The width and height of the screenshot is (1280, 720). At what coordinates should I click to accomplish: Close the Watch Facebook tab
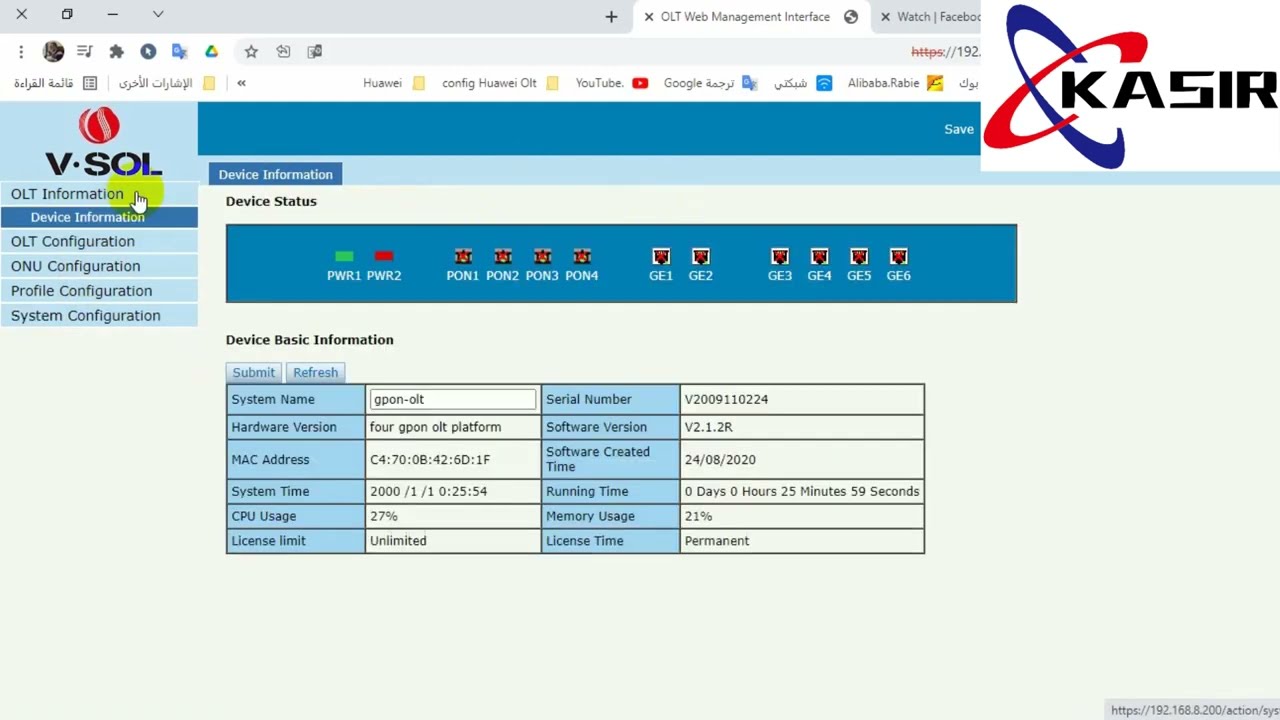click(x=885, y=17)
